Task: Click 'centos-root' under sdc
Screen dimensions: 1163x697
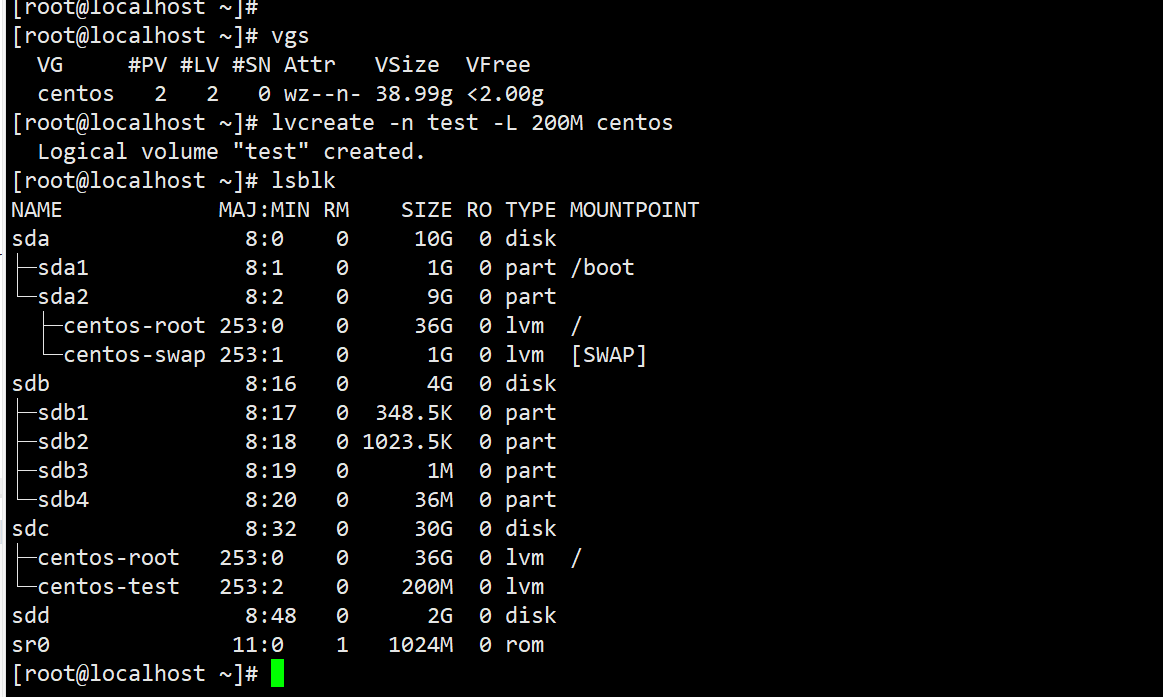Action: [108, 557]
